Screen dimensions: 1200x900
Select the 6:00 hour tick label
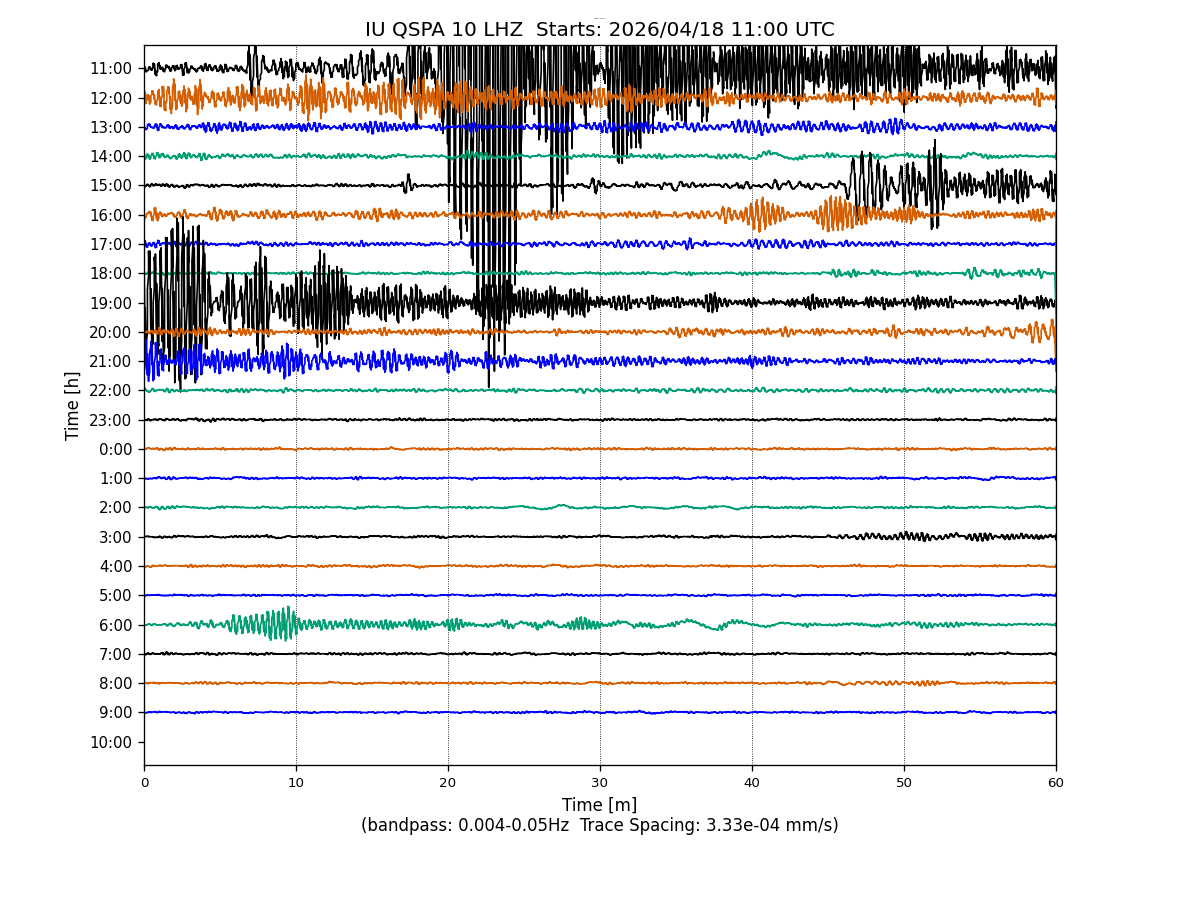coord(115,625)
